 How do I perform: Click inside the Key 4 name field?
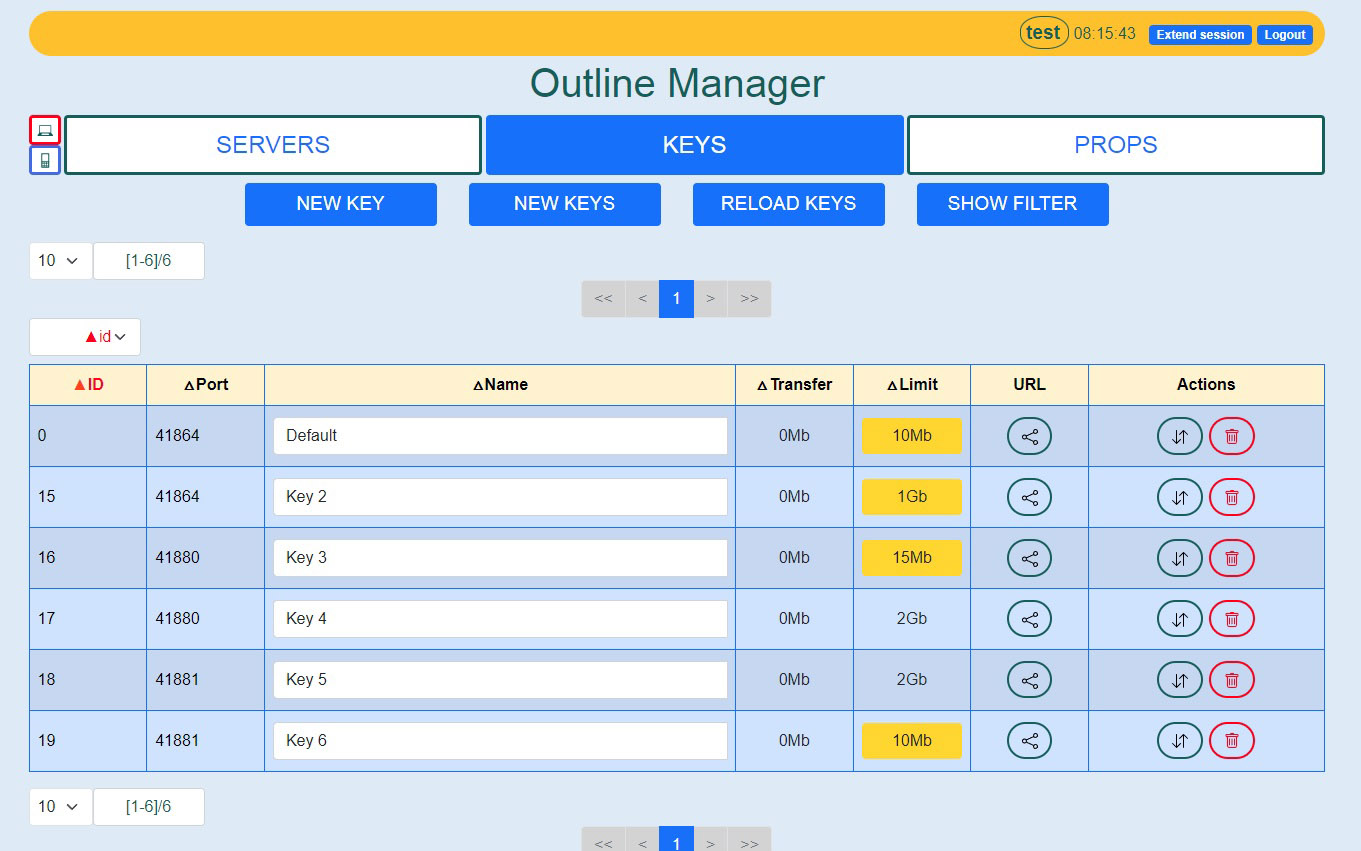pyautogui.click(x=500, y=618)
